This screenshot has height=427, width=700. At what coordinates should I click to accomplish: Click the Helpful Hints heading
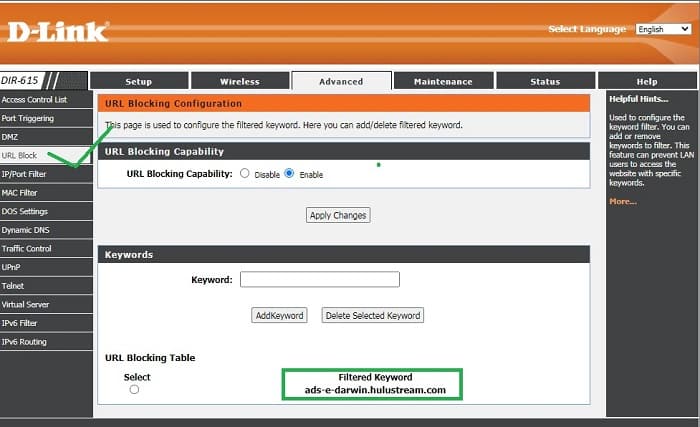point(638,99)
